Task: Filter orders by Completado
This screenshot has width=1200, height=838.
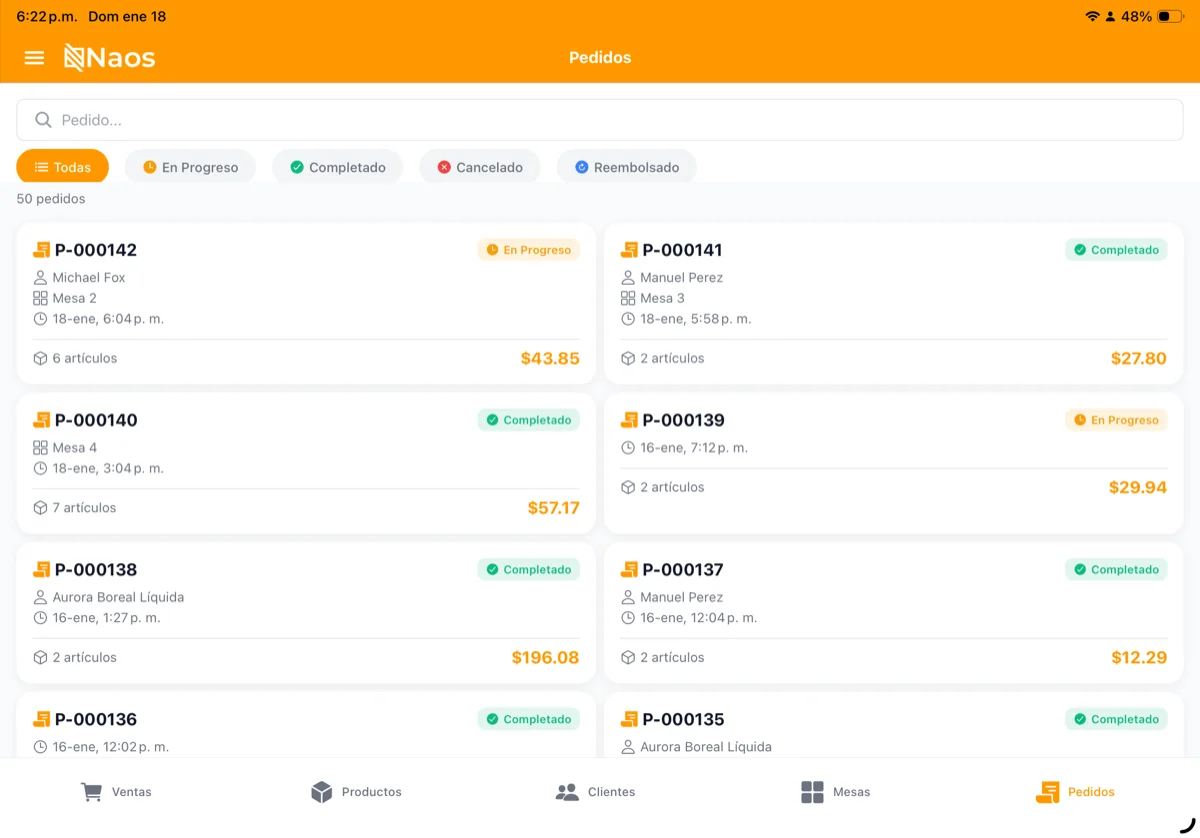Action: [x=337, y=167]
